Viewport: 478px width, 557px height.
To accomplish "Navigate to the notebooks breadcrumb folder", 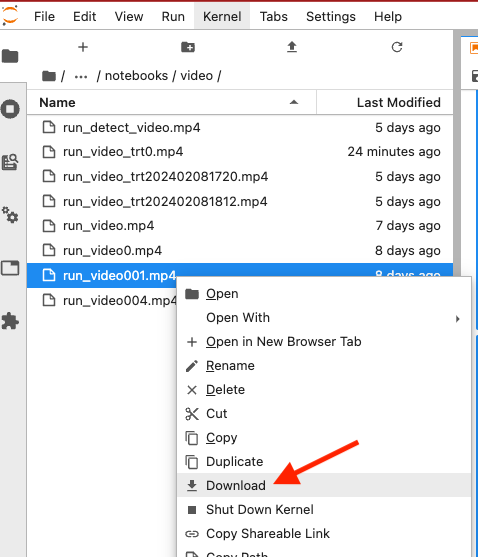I will (x=136, y=76).
